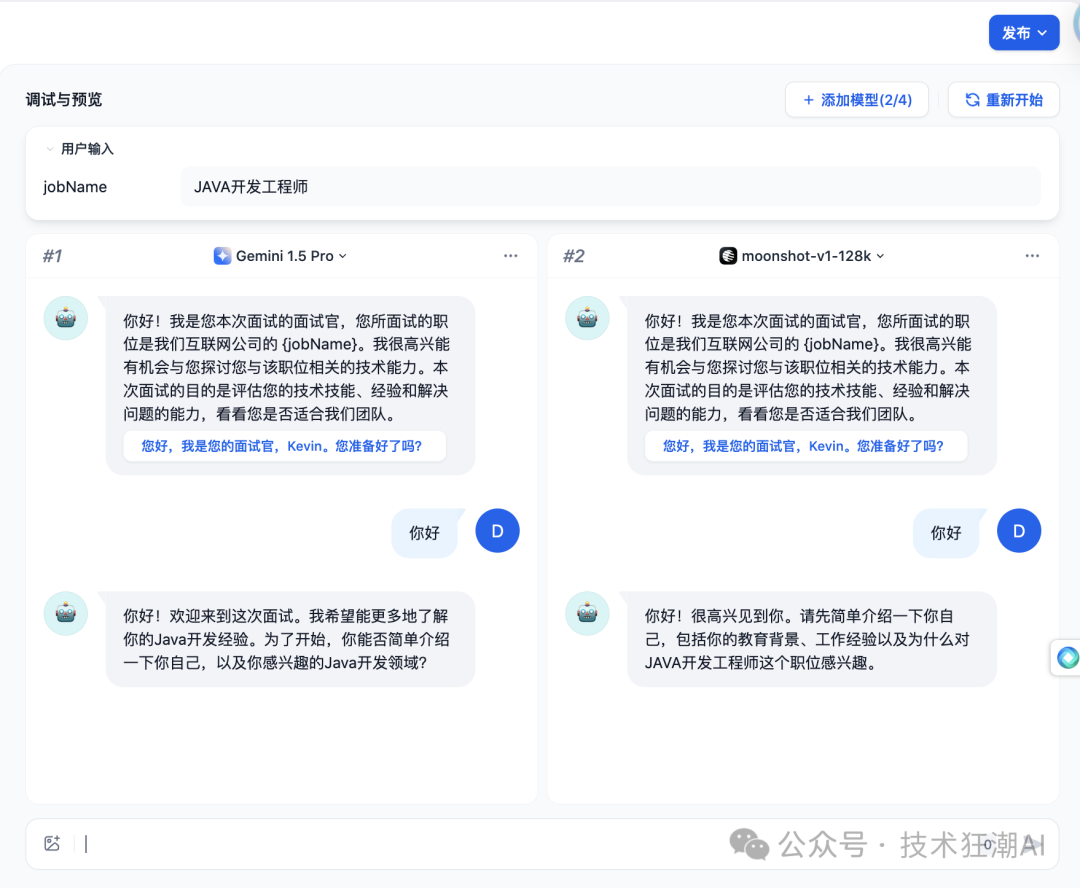Open the 发布 publish dropdown button
The width and height of the screenshot is (1080, 888).
(1024, 32)
